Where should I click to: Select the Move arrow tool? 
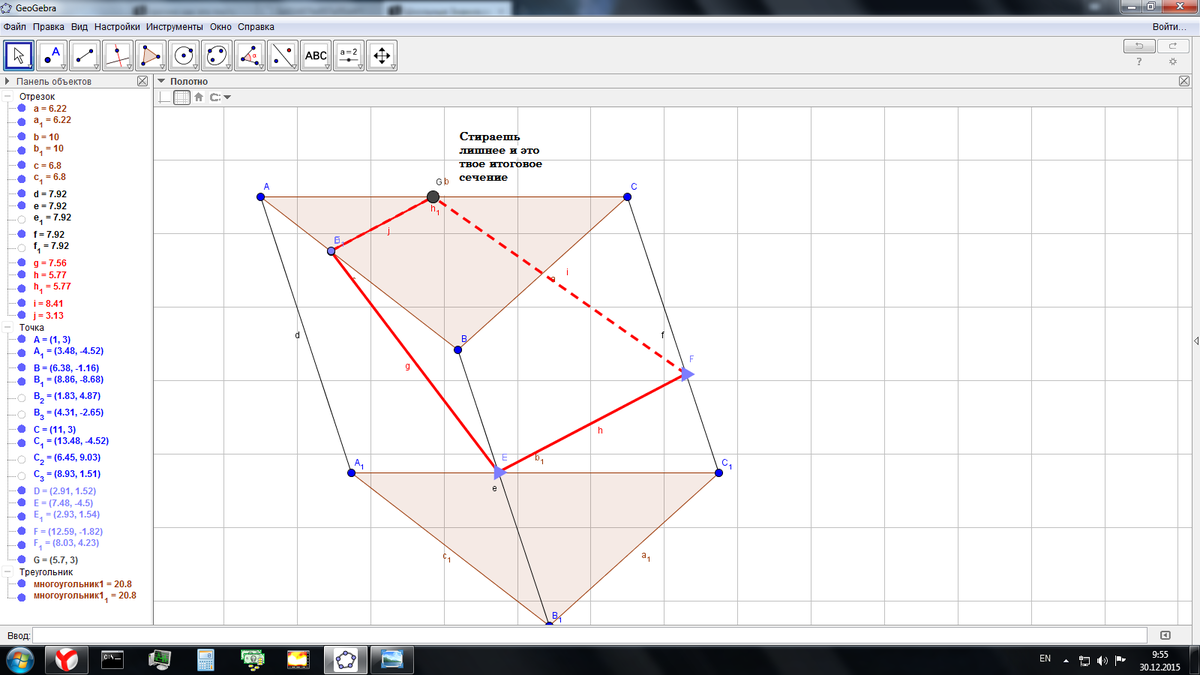tap(20, 55)
